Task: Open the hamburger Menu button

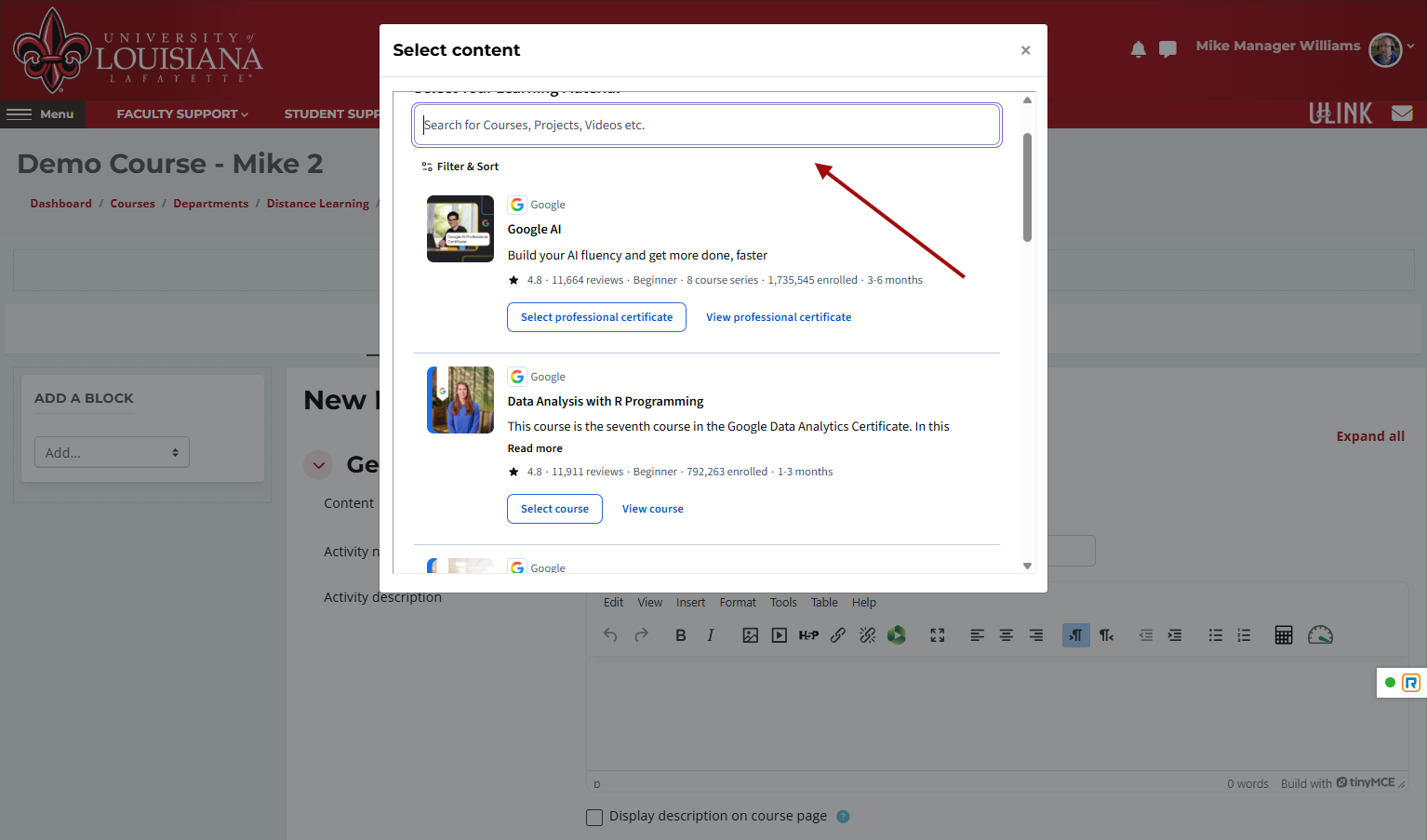Action: click(x=41, y=113)
